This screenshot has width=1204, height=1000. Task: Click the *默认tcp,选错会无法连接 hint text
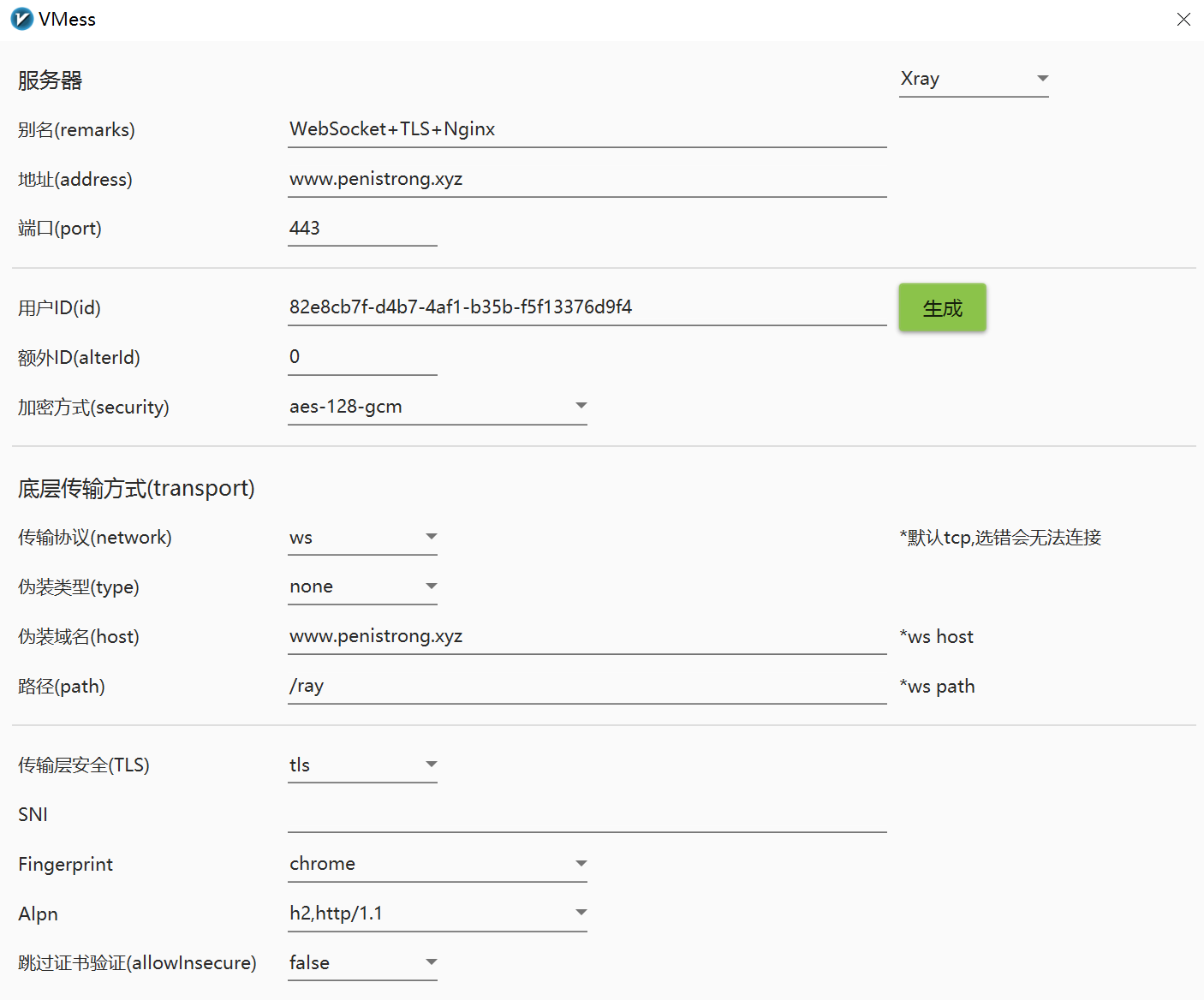click(1000, 538)
